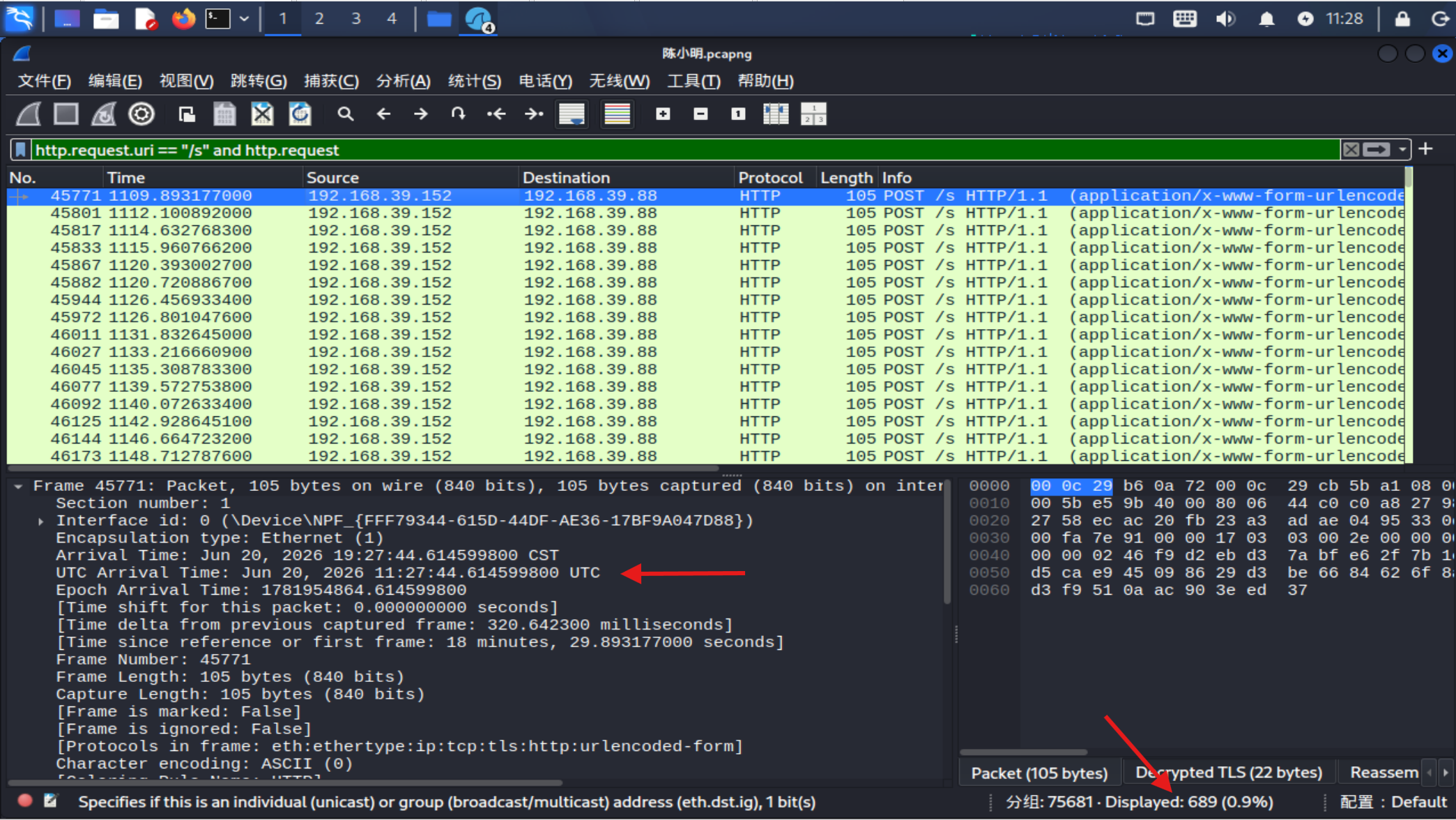This screenshot has width=1456, height=820.
Task: Open a capture file icon
Action: (x=187, y=114)
